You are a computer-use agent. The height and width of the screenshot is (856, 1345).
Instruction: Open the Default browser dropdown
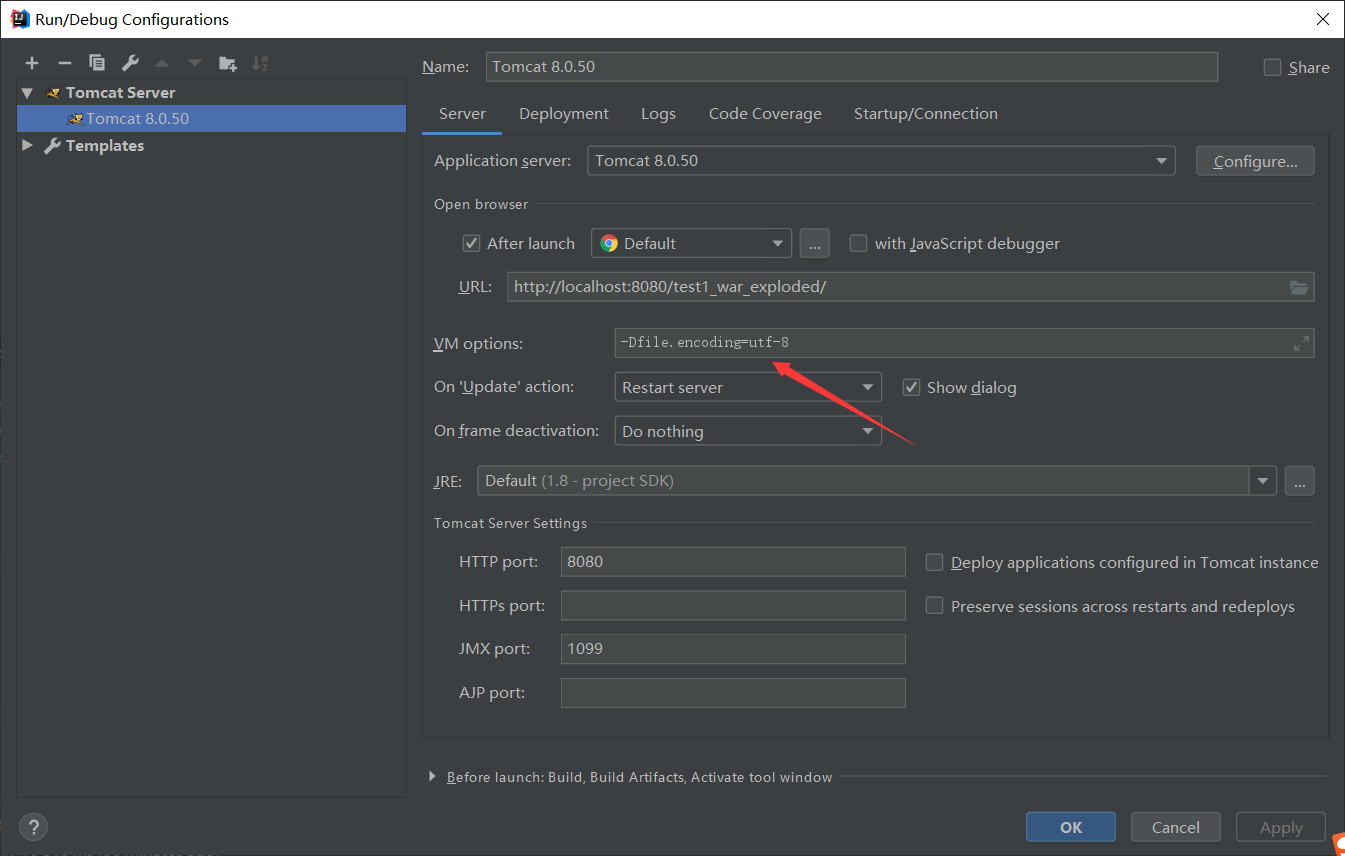tap(691, 243)
